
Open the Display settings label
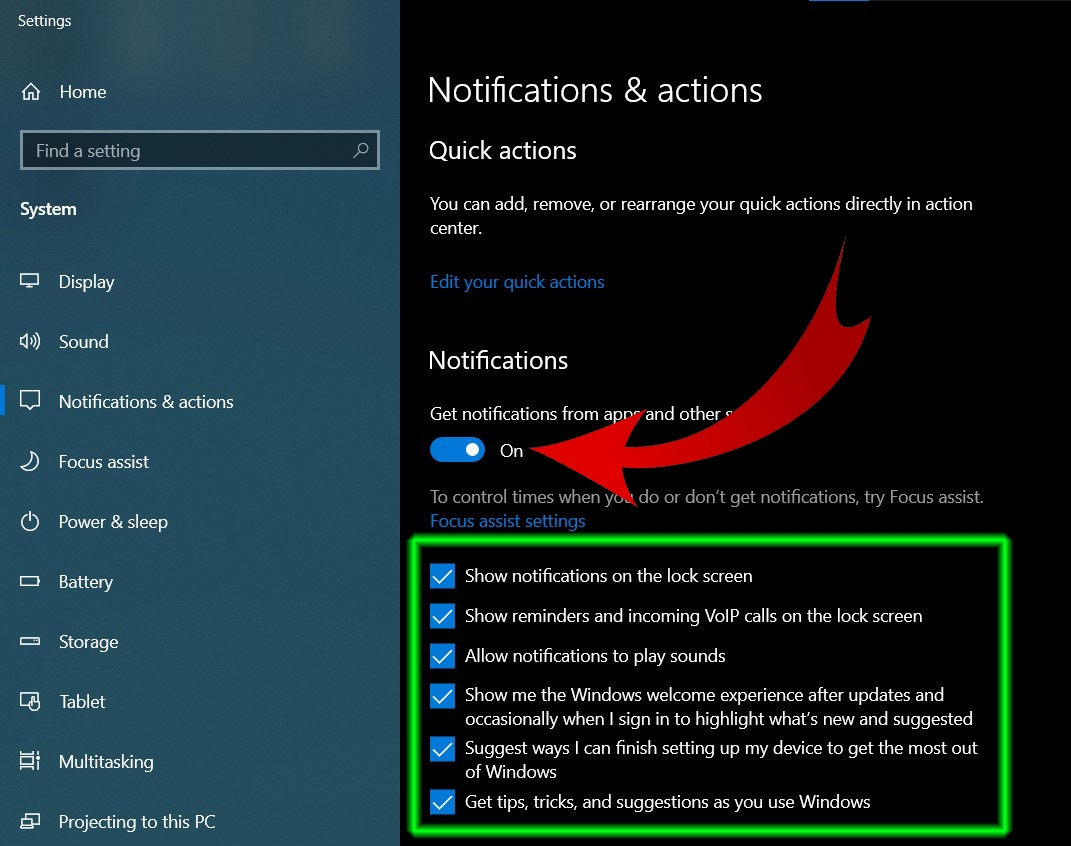[87, 282]
